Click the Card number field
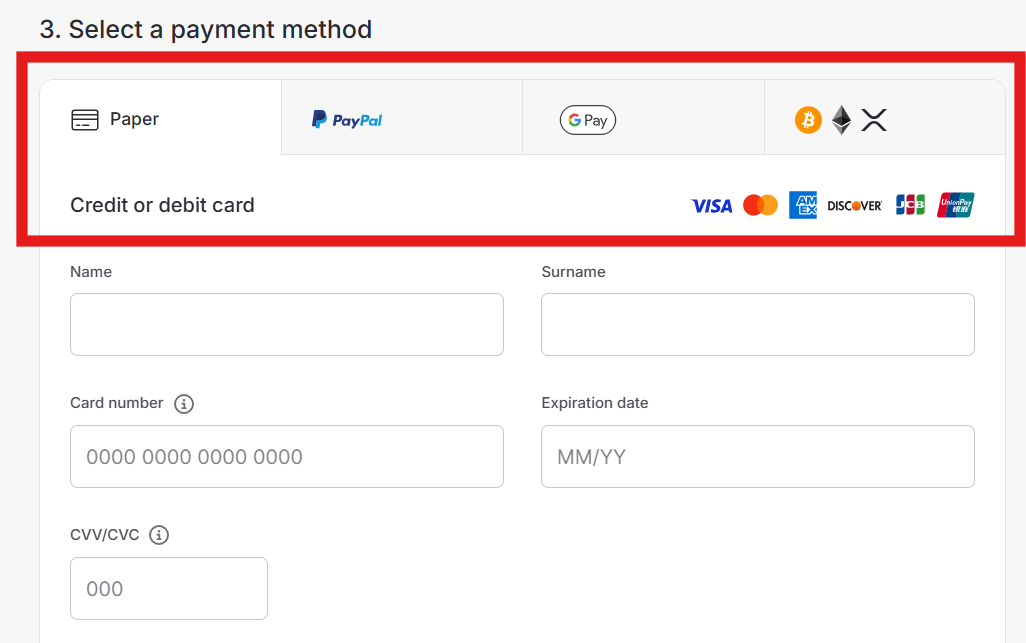Screen dimensions: 1026x643 pos(287,457)
